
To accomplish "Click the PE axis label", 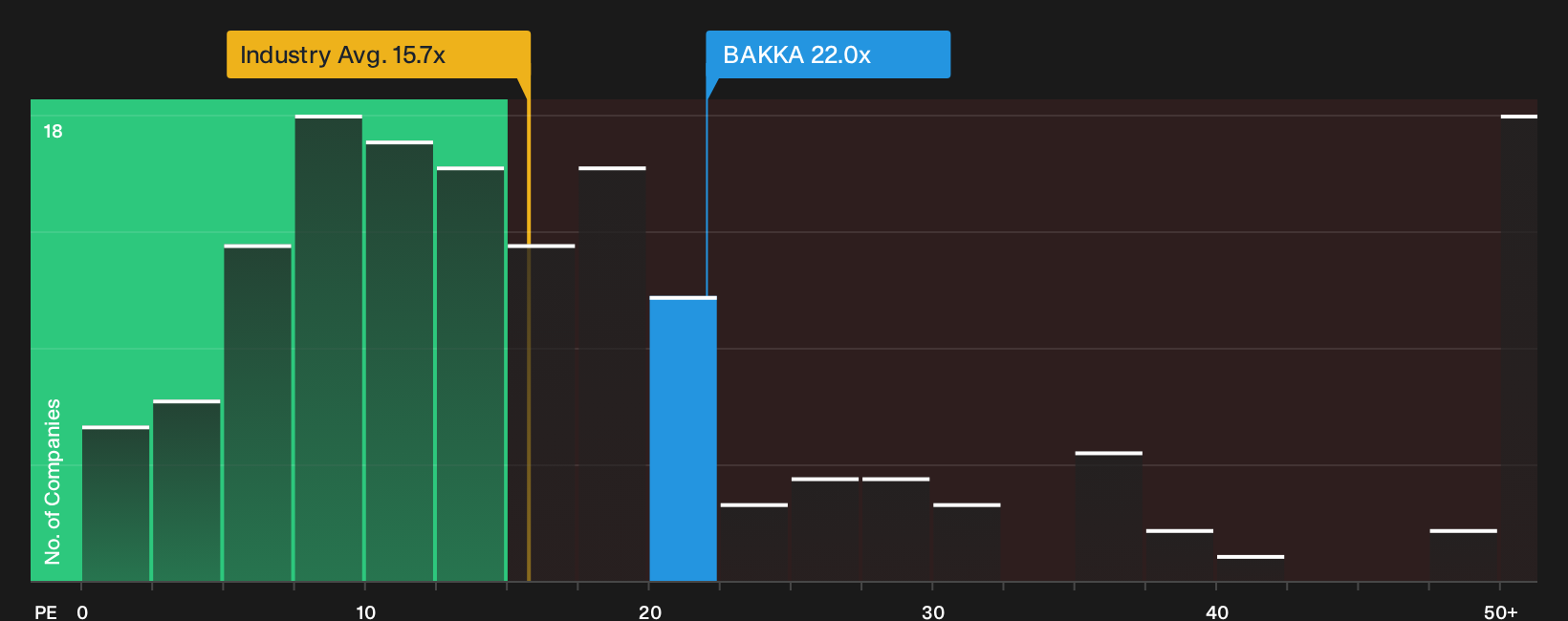I will [x=46, y=612].
